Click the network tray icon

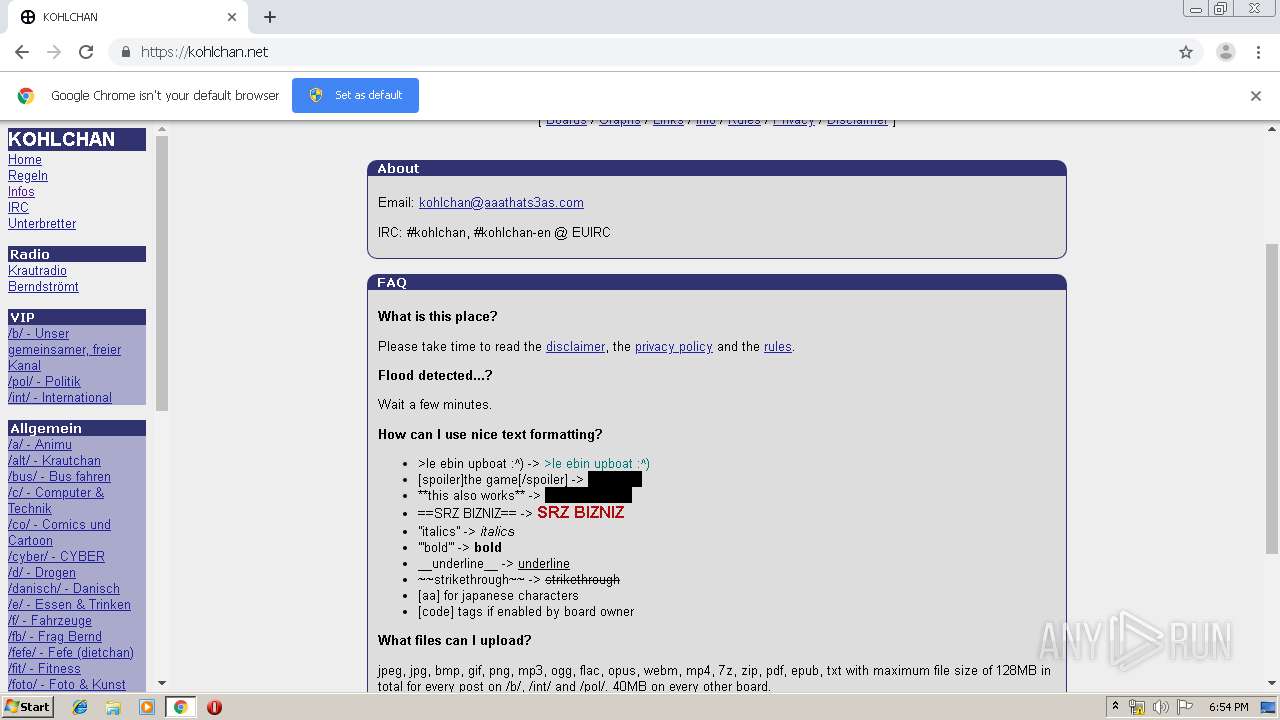point(1137,707)
